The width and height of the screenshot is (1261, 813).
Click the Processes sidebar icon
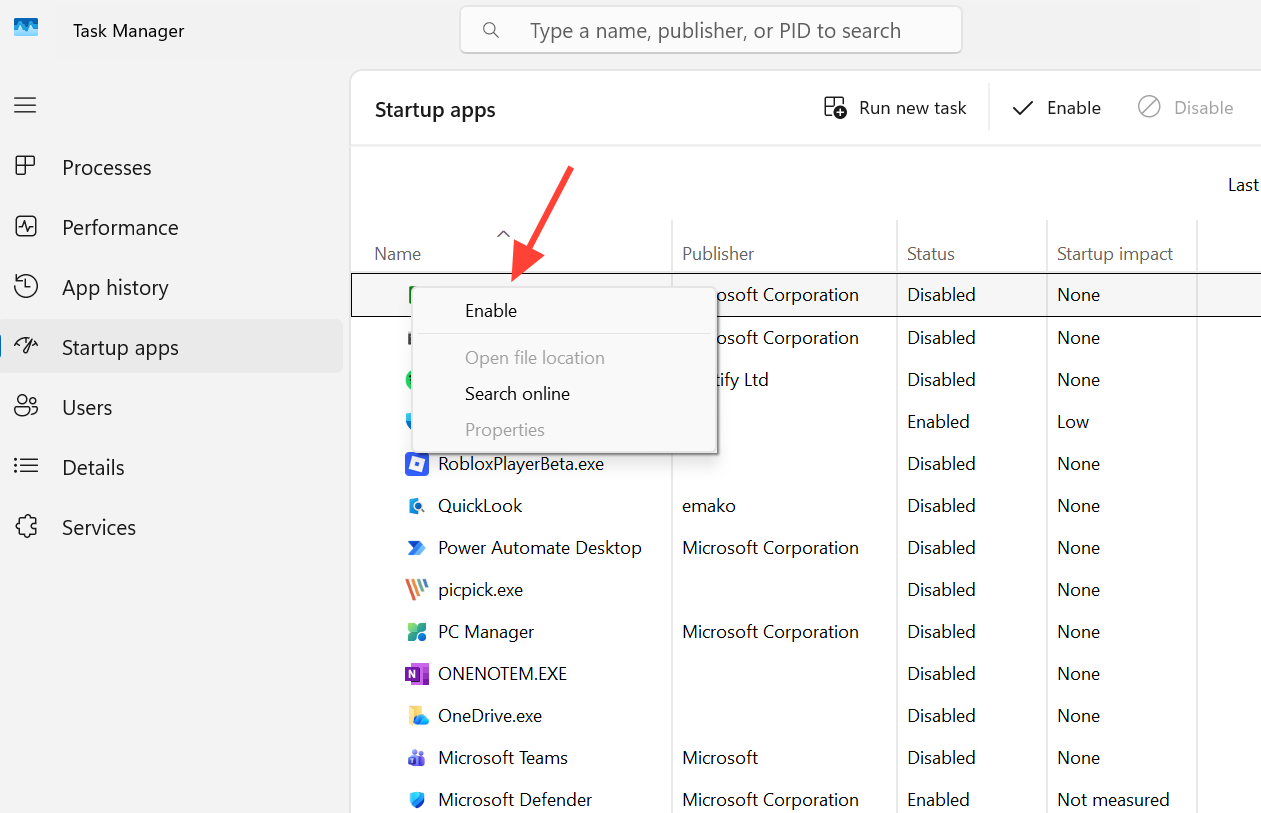[x=26, y=167]
